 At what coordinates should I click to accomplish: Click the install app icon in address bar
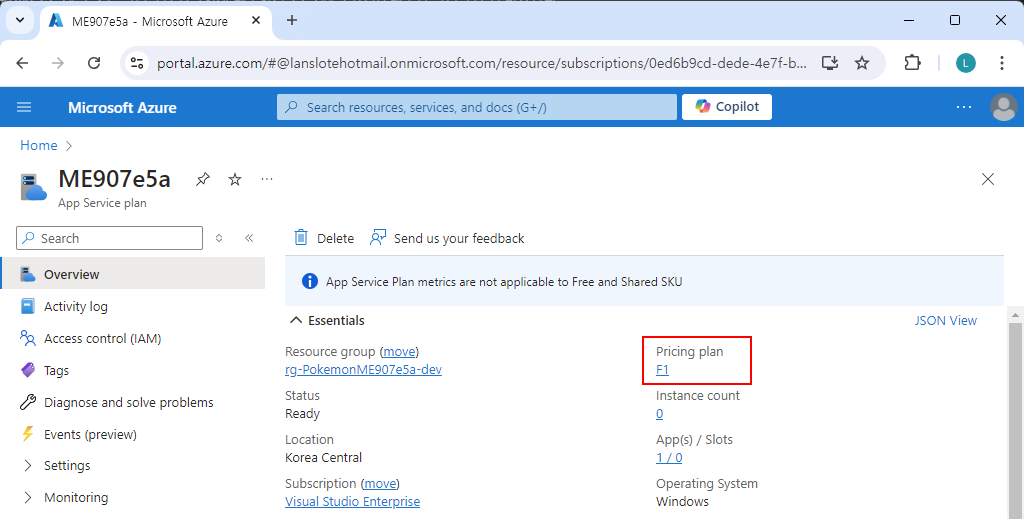click(829, 63)
